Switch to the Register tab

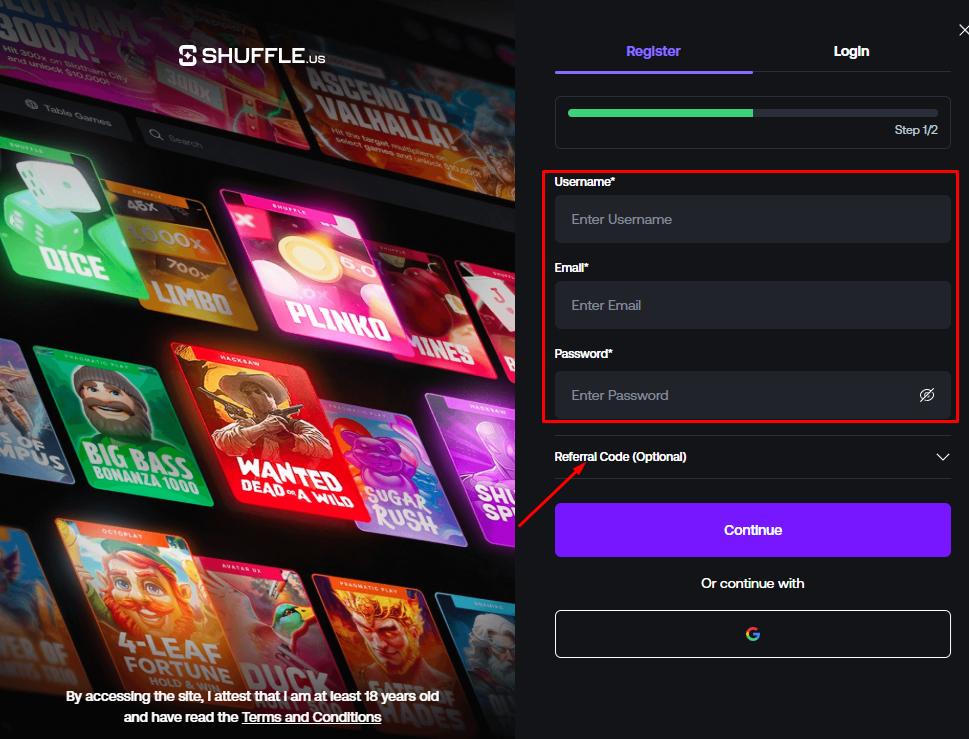coord(653,51)
